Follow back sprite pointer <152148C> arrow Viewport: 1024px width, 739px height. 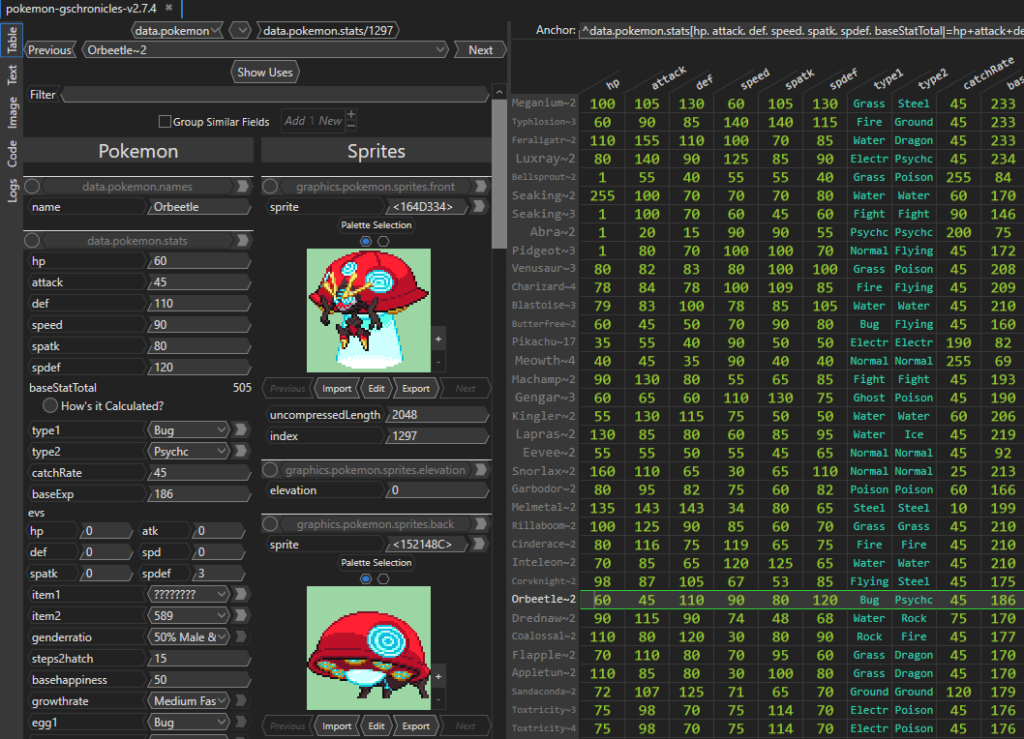479,544
